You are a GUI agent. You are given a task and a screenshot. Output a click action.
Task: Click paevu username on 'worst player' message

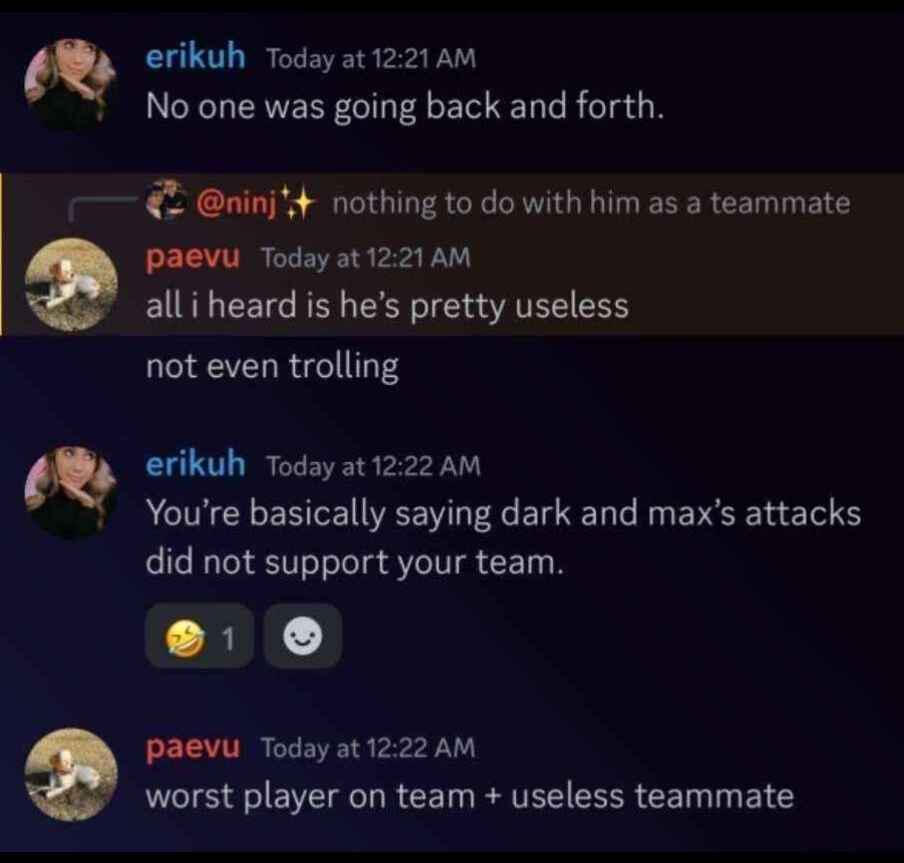pos(193,748)
